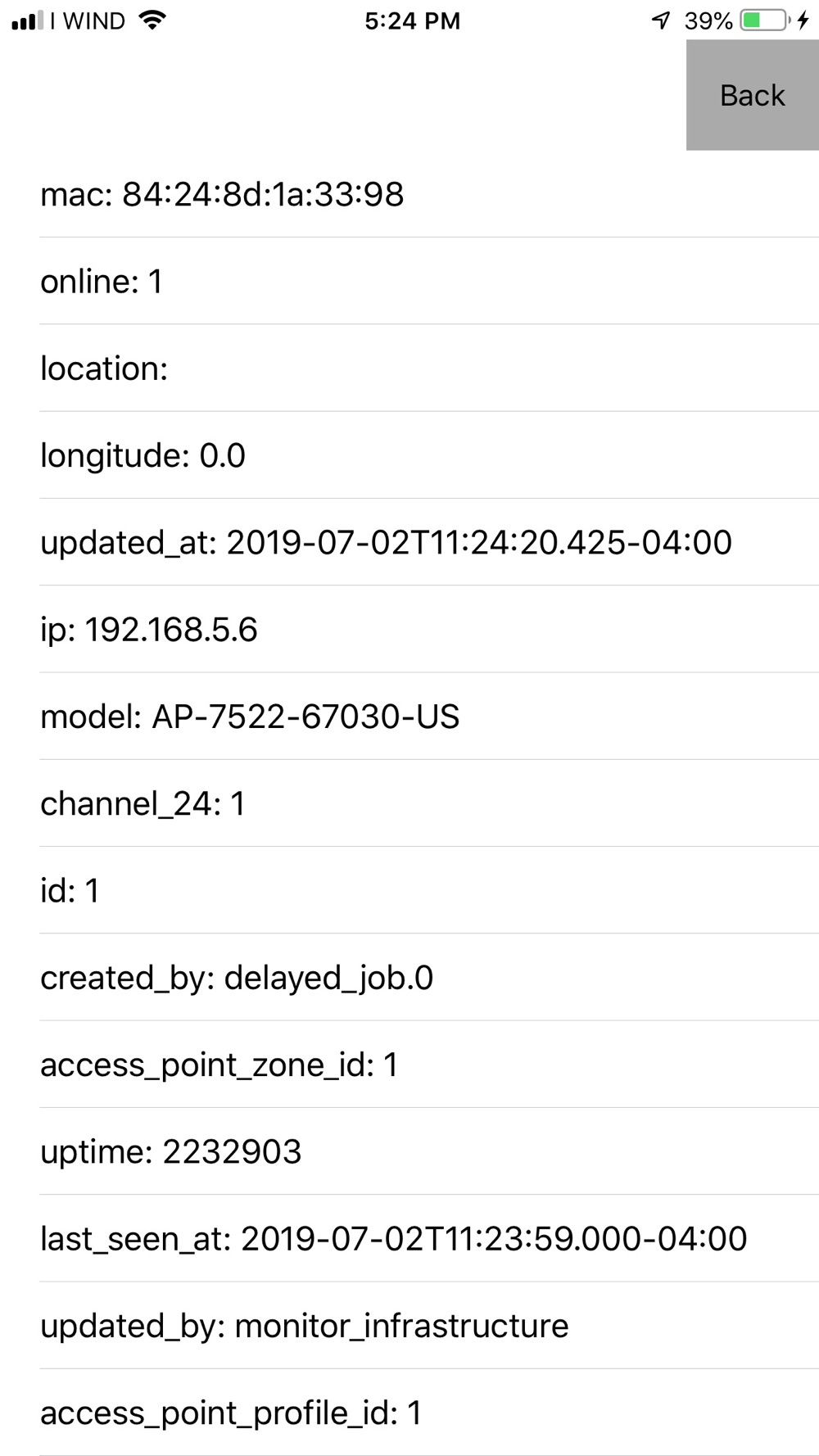Select the access_point_zone_id row
819x1456 pixels.
(x=429, y=1064)
